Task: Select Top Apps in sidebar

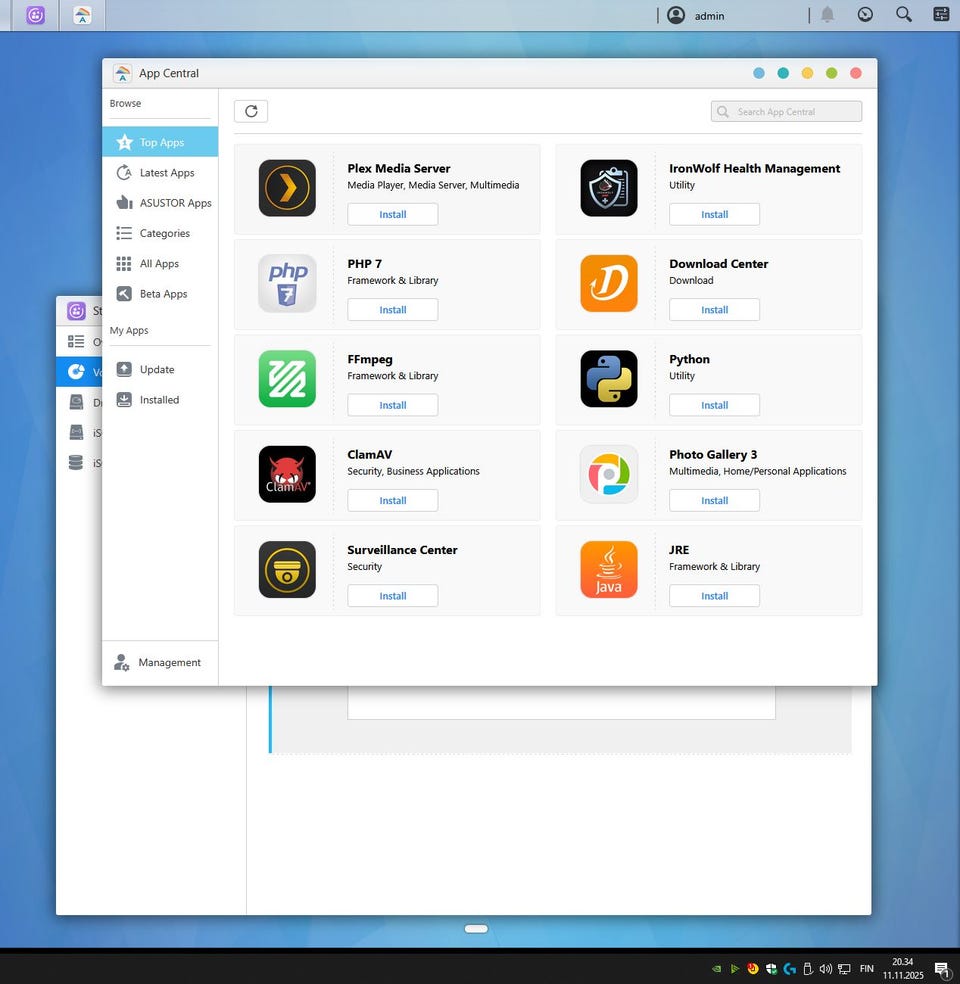Action: pos(160,142)
